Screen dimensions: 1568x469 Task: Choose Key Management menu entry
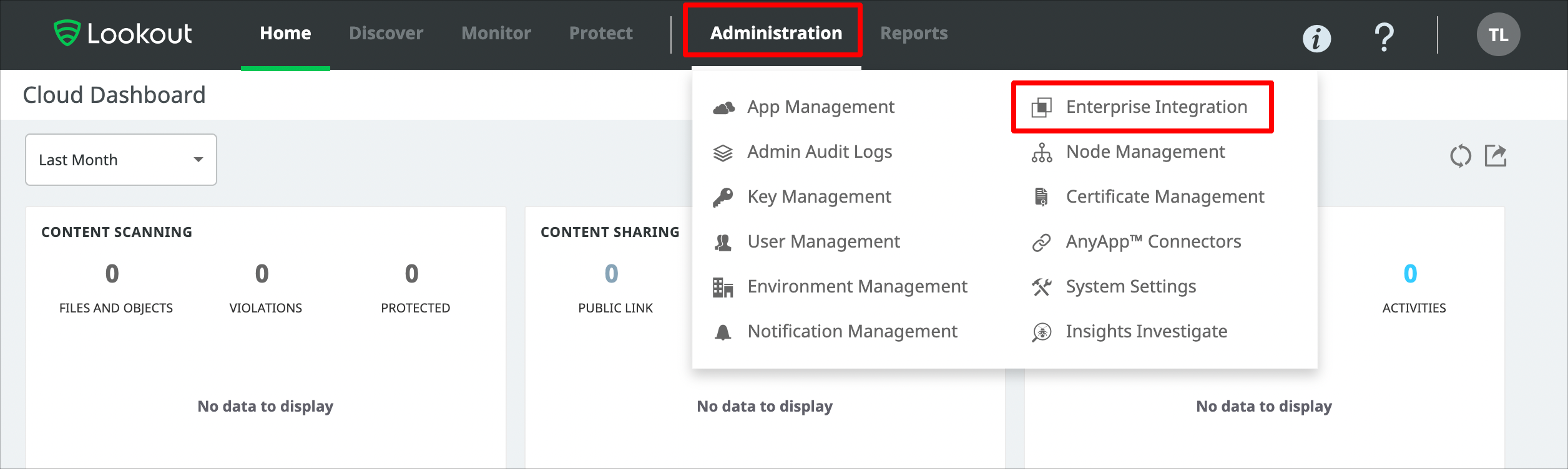click(x=819, y=197)
